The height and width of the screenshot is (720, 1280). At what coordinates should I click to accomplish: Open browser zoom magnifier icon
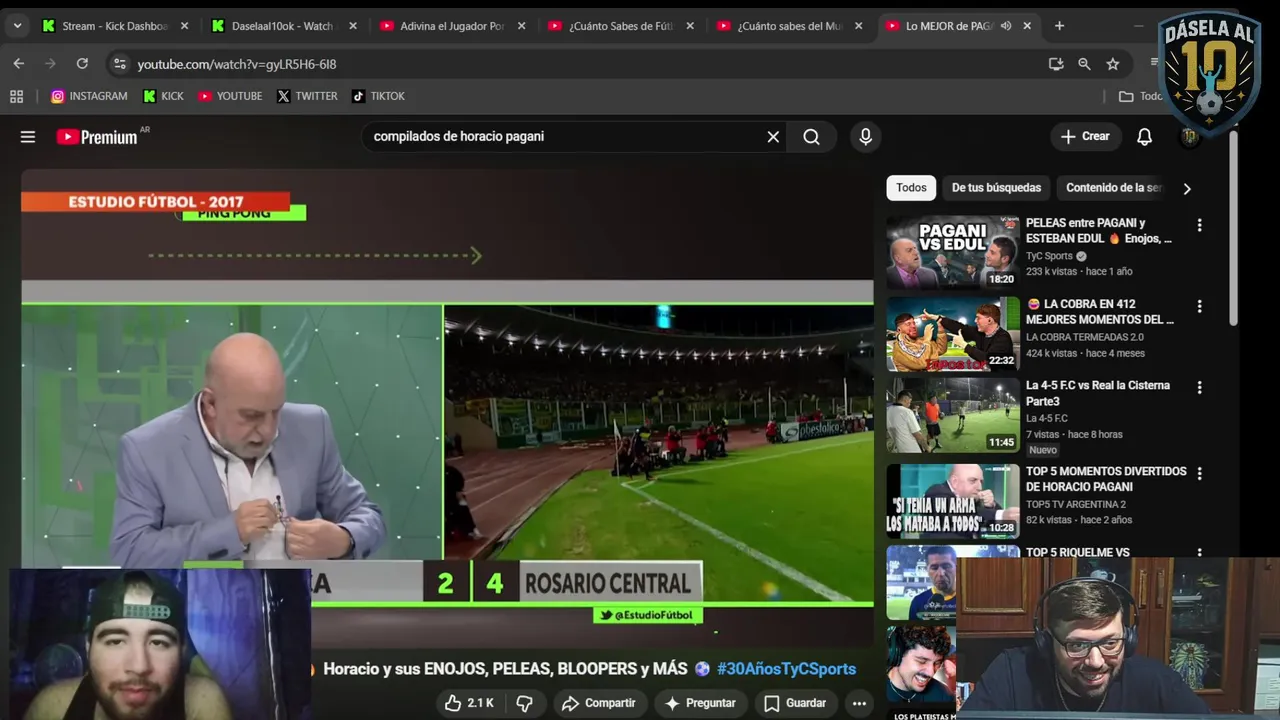pos(1084,64)
